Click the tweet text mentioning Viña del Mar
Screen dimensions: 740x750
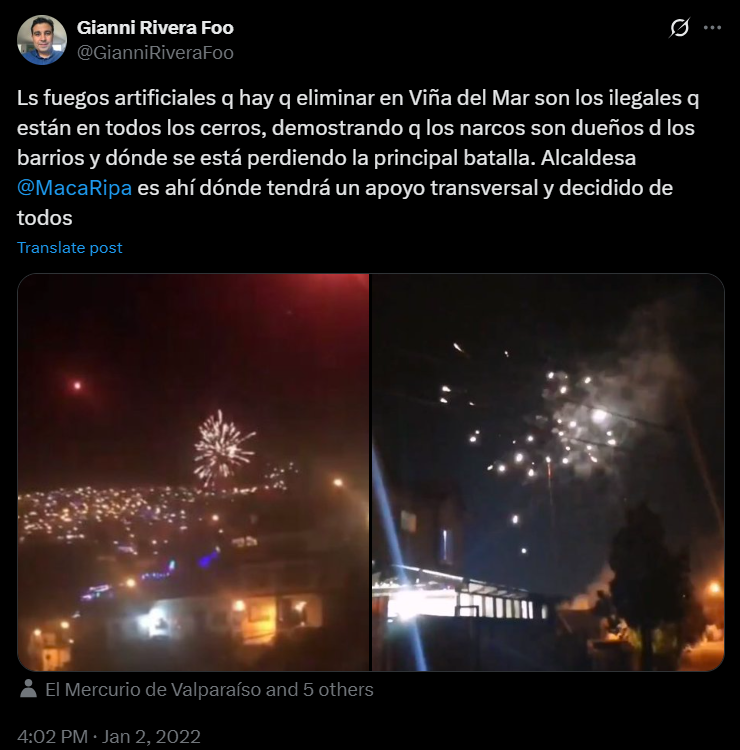coord(358,158)
